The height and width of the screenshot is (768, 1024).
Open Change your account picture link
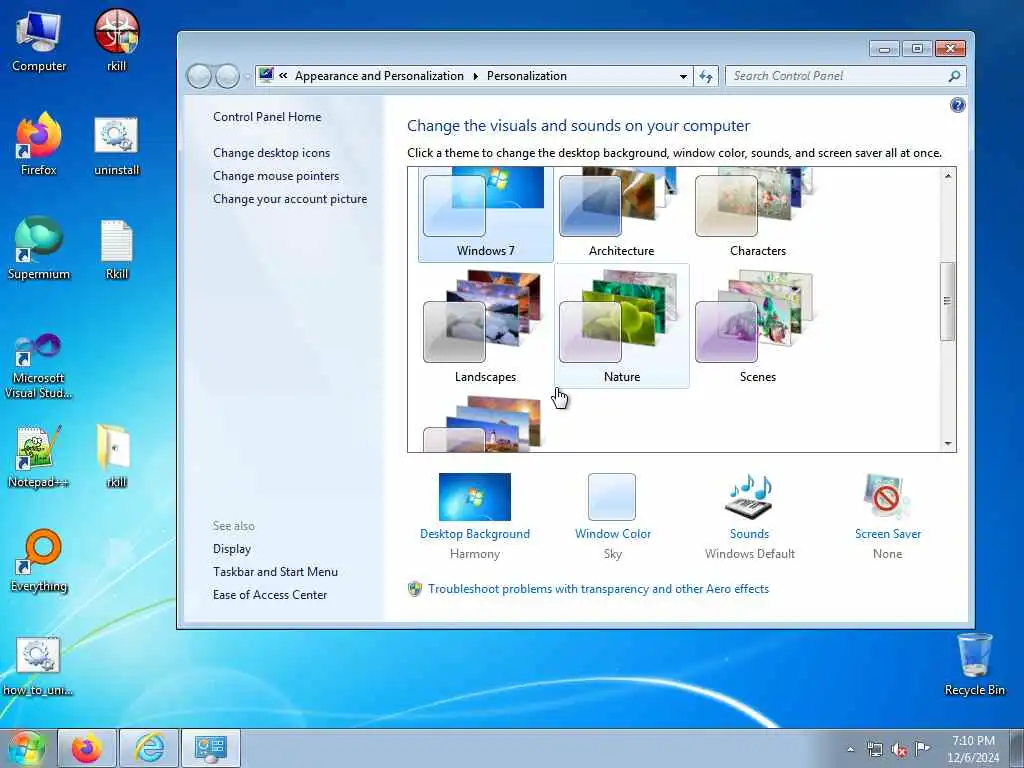(290, 199)
